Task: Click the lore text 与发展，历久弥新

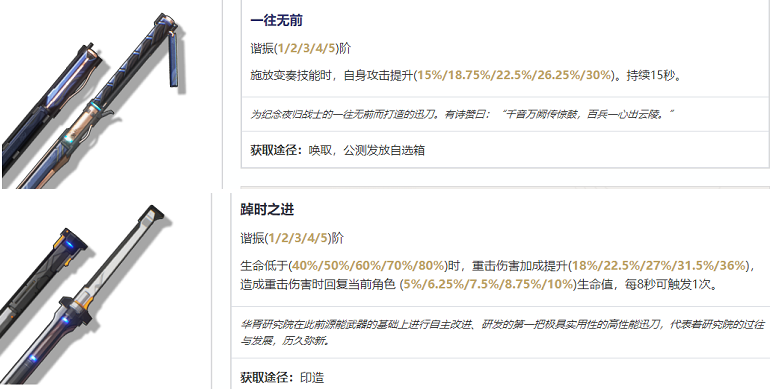Action: click(x=284, y=341)
